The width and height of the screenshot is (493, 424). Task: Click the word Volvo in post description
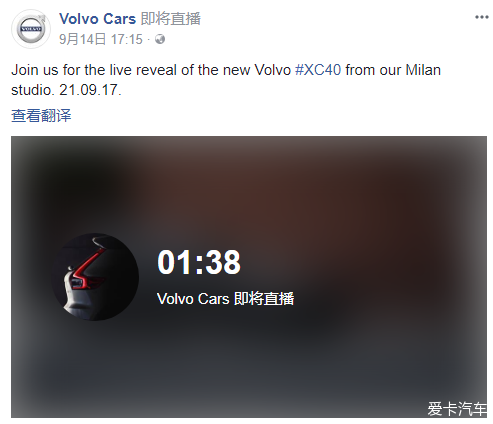[x=273, y=70]
